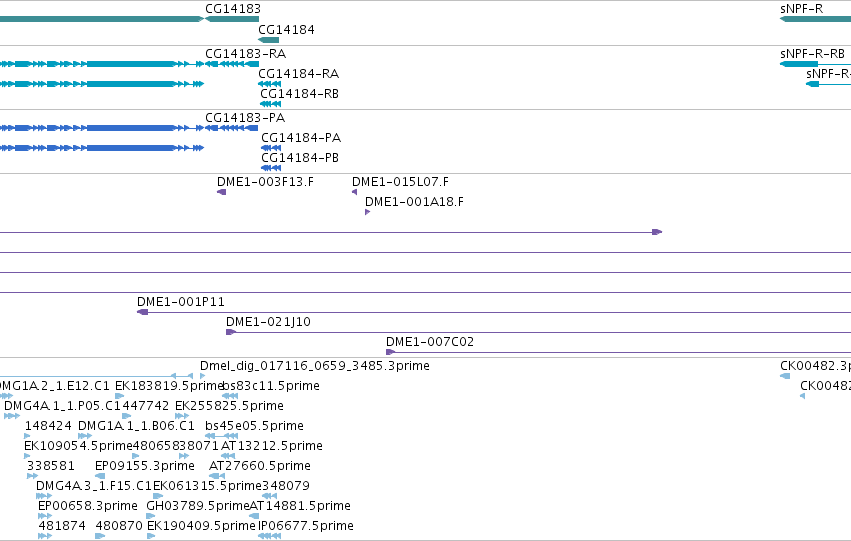Select the CG14184-RA transcript arrows
851x541 pixels.
tap(270, 84)
